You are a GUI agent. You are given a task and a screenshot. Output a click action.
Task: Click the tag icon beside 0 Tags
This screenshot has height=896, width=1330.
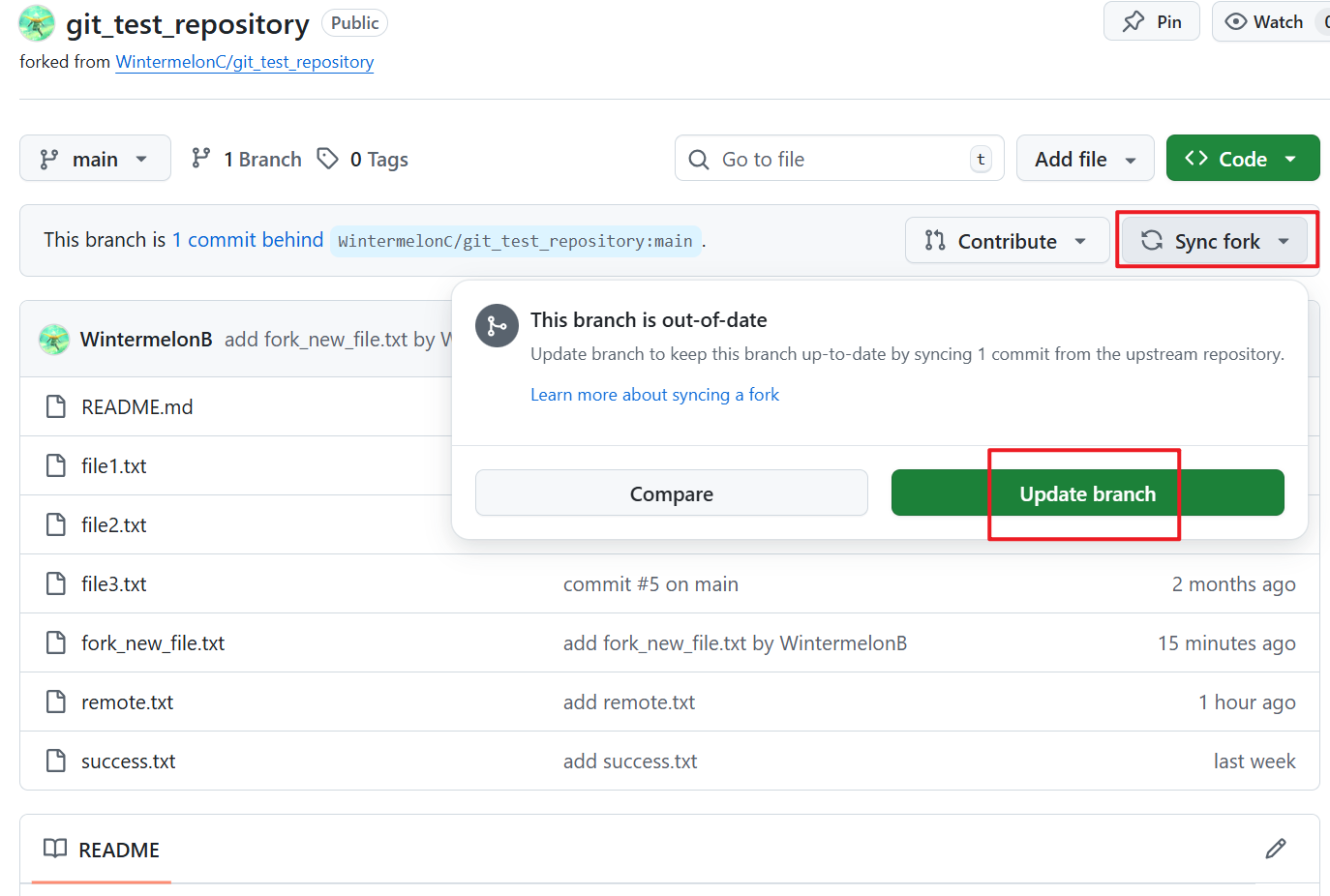[328, 159]
